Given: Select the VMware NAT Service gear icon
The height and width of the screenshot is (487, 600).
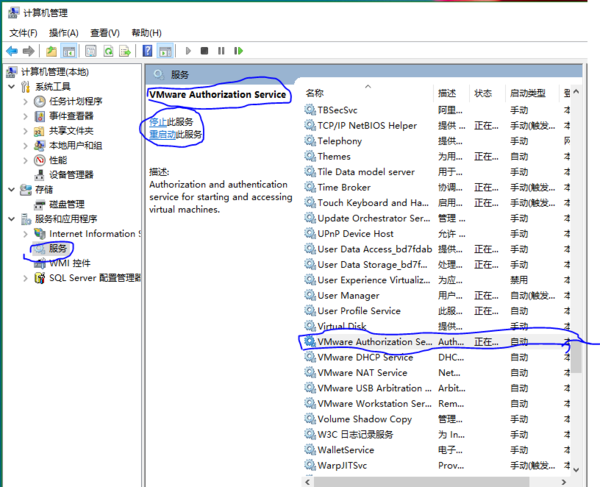Looking at the screenshot, I should pos(310,372).
